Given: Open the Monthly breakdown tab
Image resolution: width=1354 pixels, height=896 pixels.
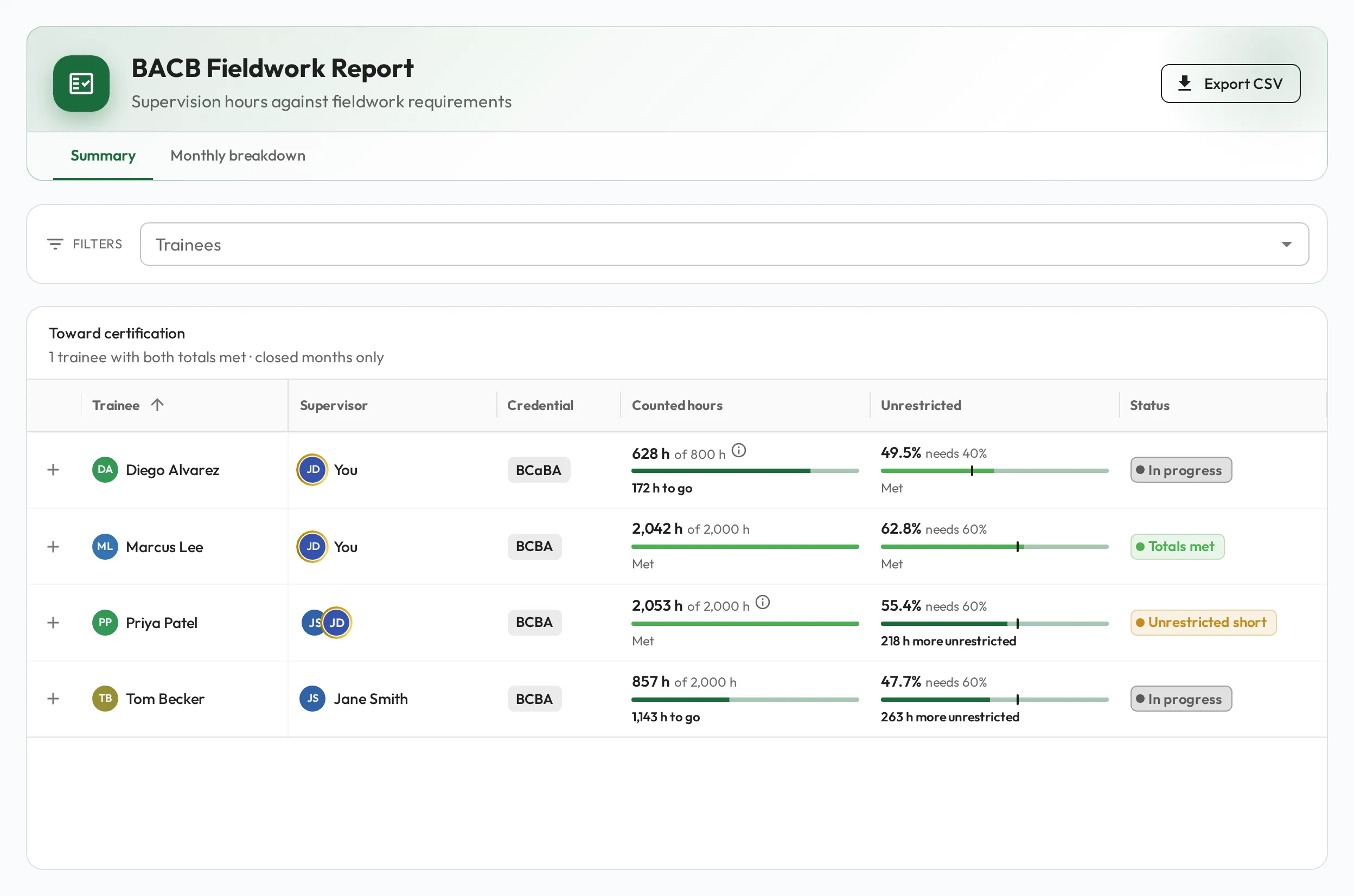Looking at the screenshot, I should click(x=238, y=156).
